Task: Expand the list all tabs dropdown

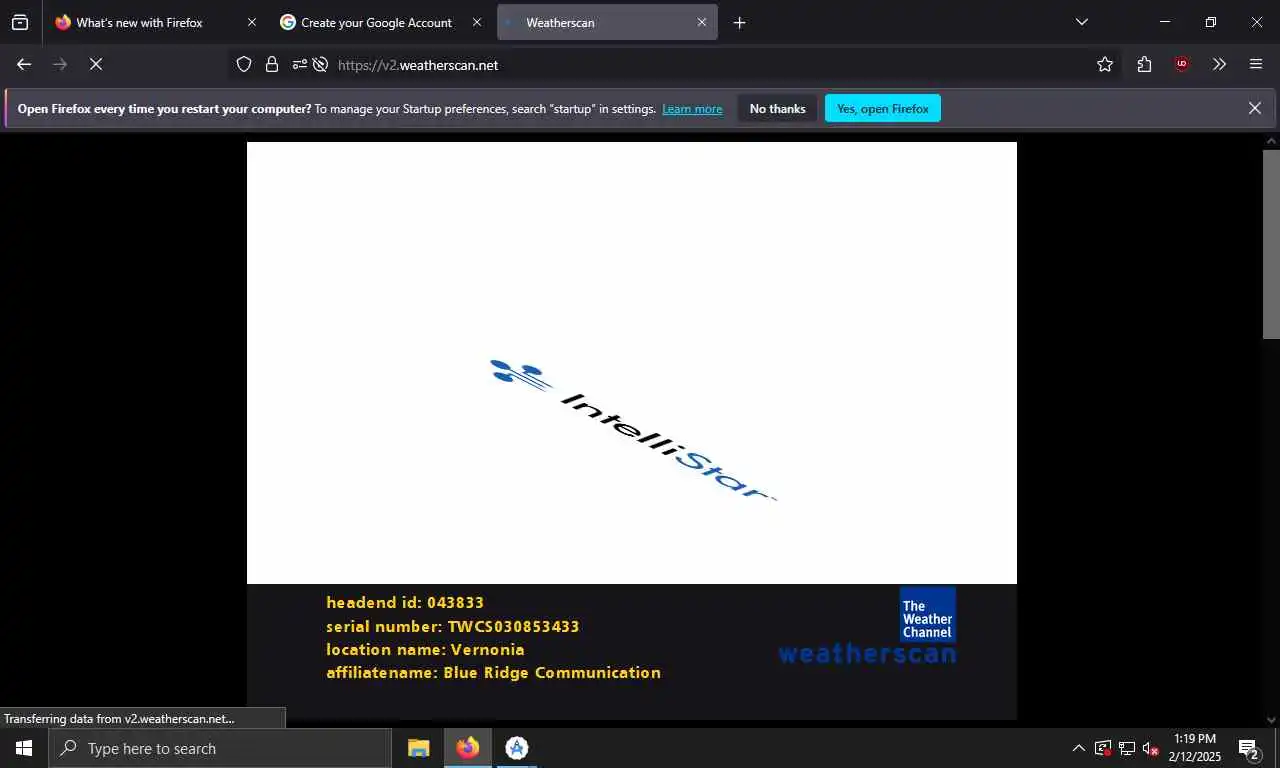Action: (x=1081, y=22)
